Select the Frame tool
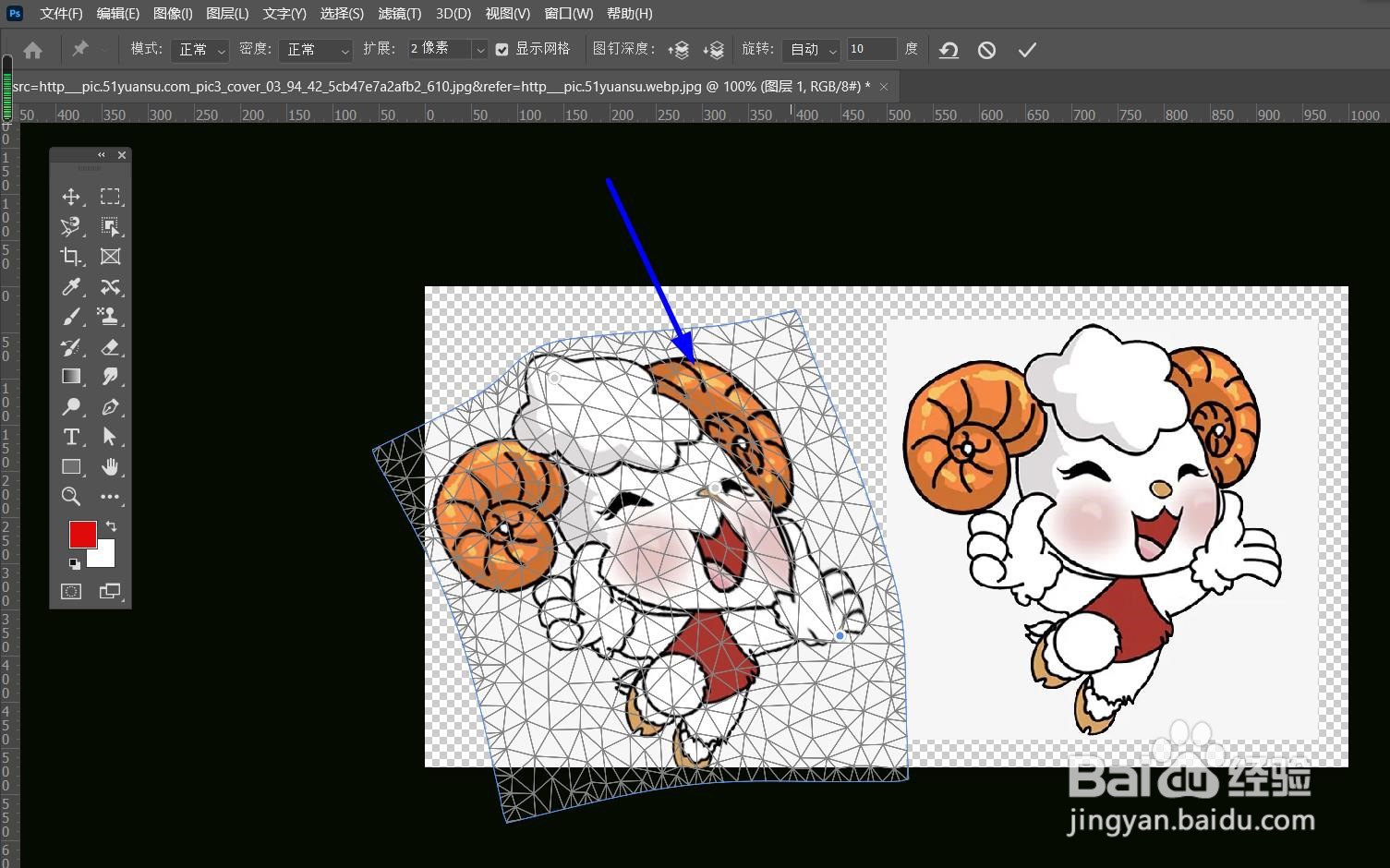The width and height of the screenshot is (1390, 868). click(x=110, y=257)
